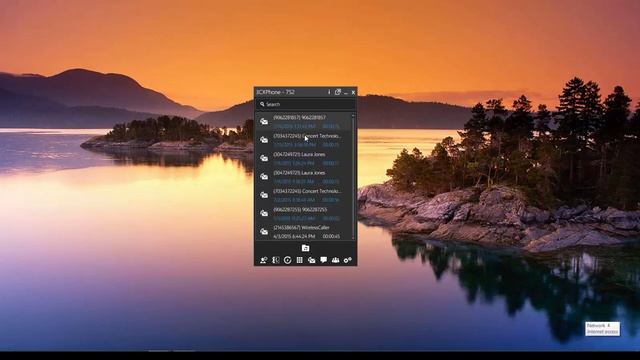640x360 pixels.
Task: Click the 00:00:45 duration of WirelessCaller voicemail
Action: coord(331,236)
